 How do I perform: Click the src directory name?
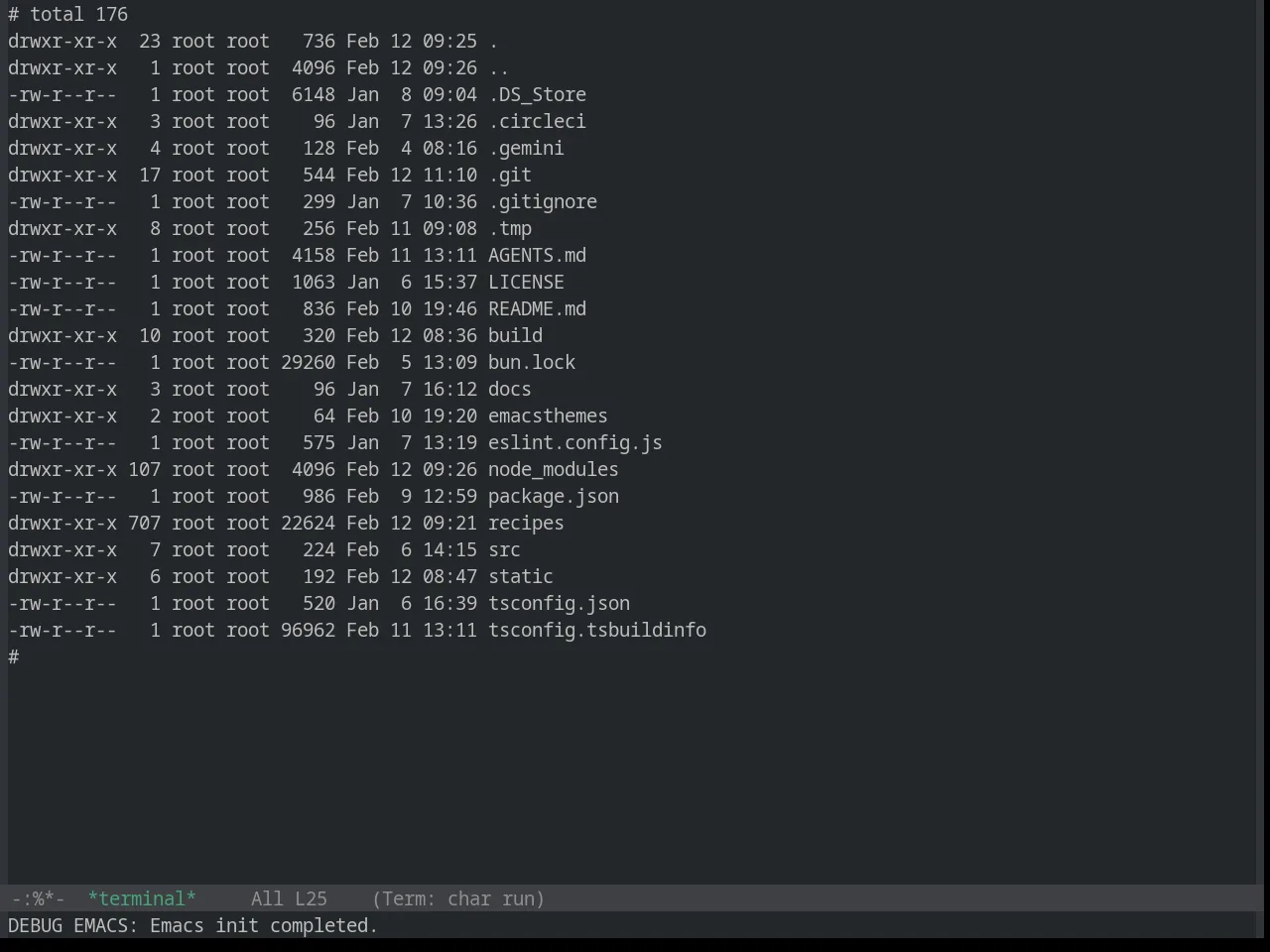504,549
